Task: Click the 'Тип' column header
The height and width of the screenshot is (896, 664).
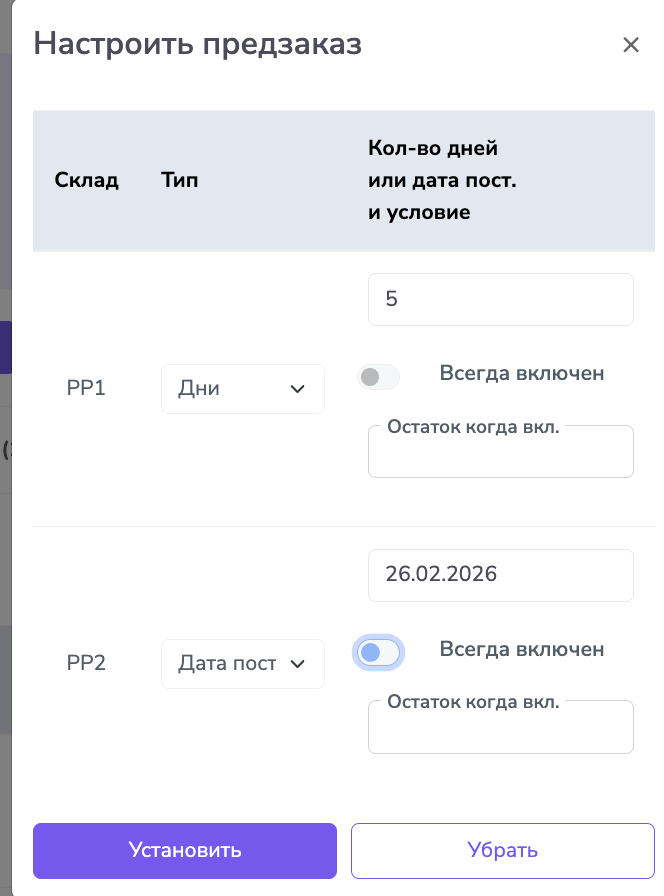Action: (x=179, y=180)
